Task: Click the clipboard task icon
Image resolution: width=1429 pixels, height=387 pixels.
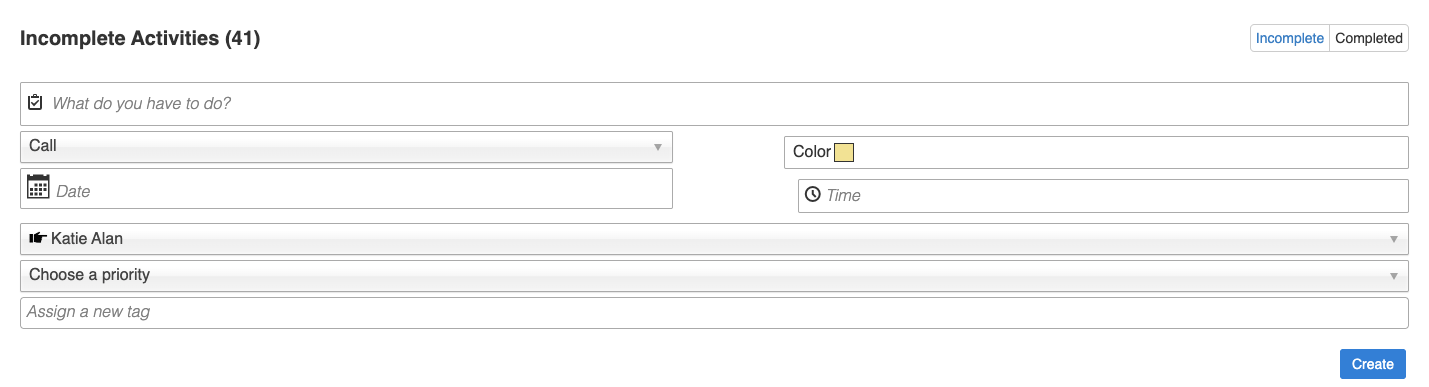Action: pyautogui.click(x=36, y=102)
